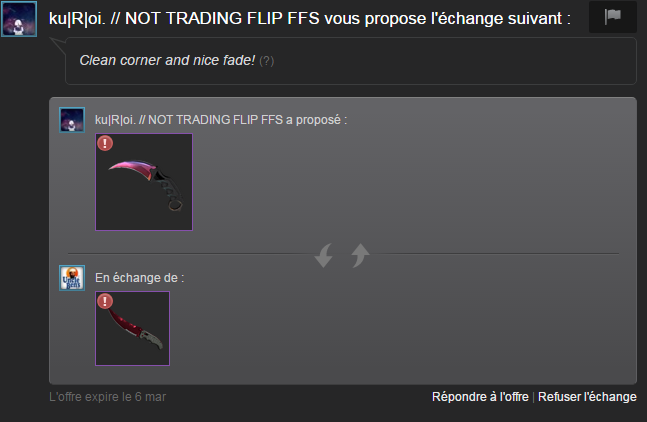647x422 pixels.
Task: Click the report flag icon
Action: (x=612, y=17)
